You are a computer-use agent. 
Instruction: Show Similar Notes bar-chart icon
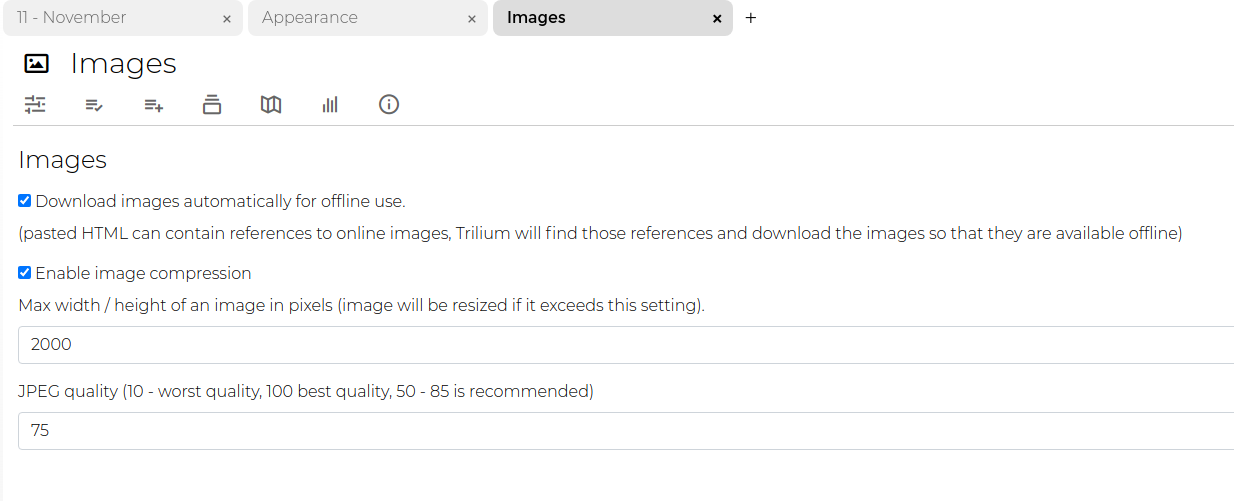coord(330,104)
